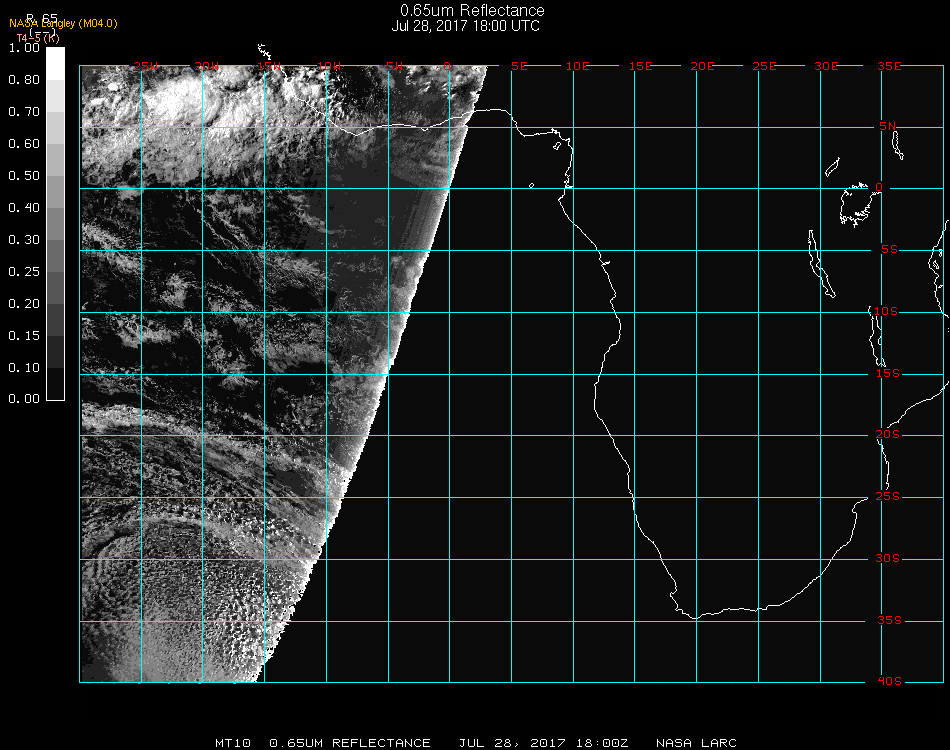This screenshot has width=950, height=750.
Task: Click the "30E" longitude label
Action: tap(827, 66)
